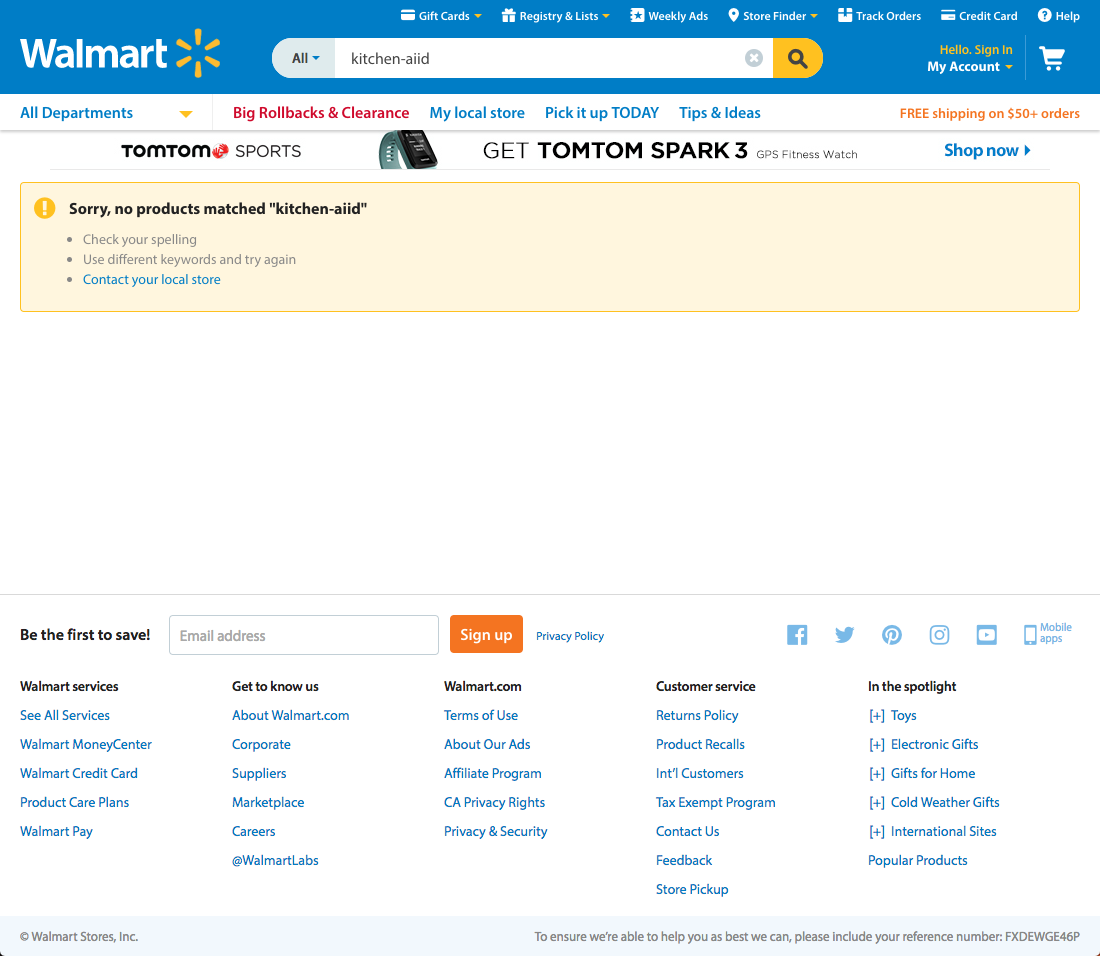Screen dimensions: 1100x956
Task: Click the Help icon
Action: (x=1043, y=15)
